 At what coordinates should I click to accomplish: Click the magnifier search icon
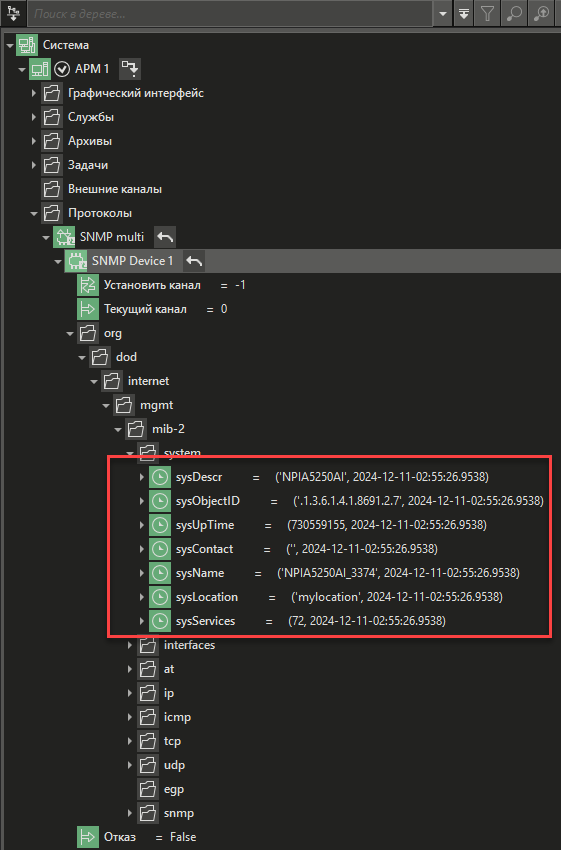pos(513,14)
